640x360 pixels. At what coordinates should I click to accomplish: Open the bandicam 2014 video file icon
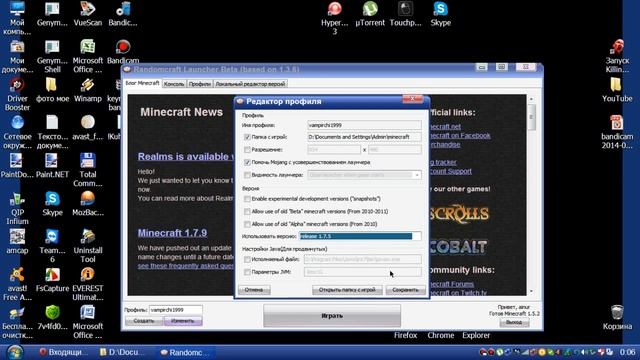(x=617, y=131)
